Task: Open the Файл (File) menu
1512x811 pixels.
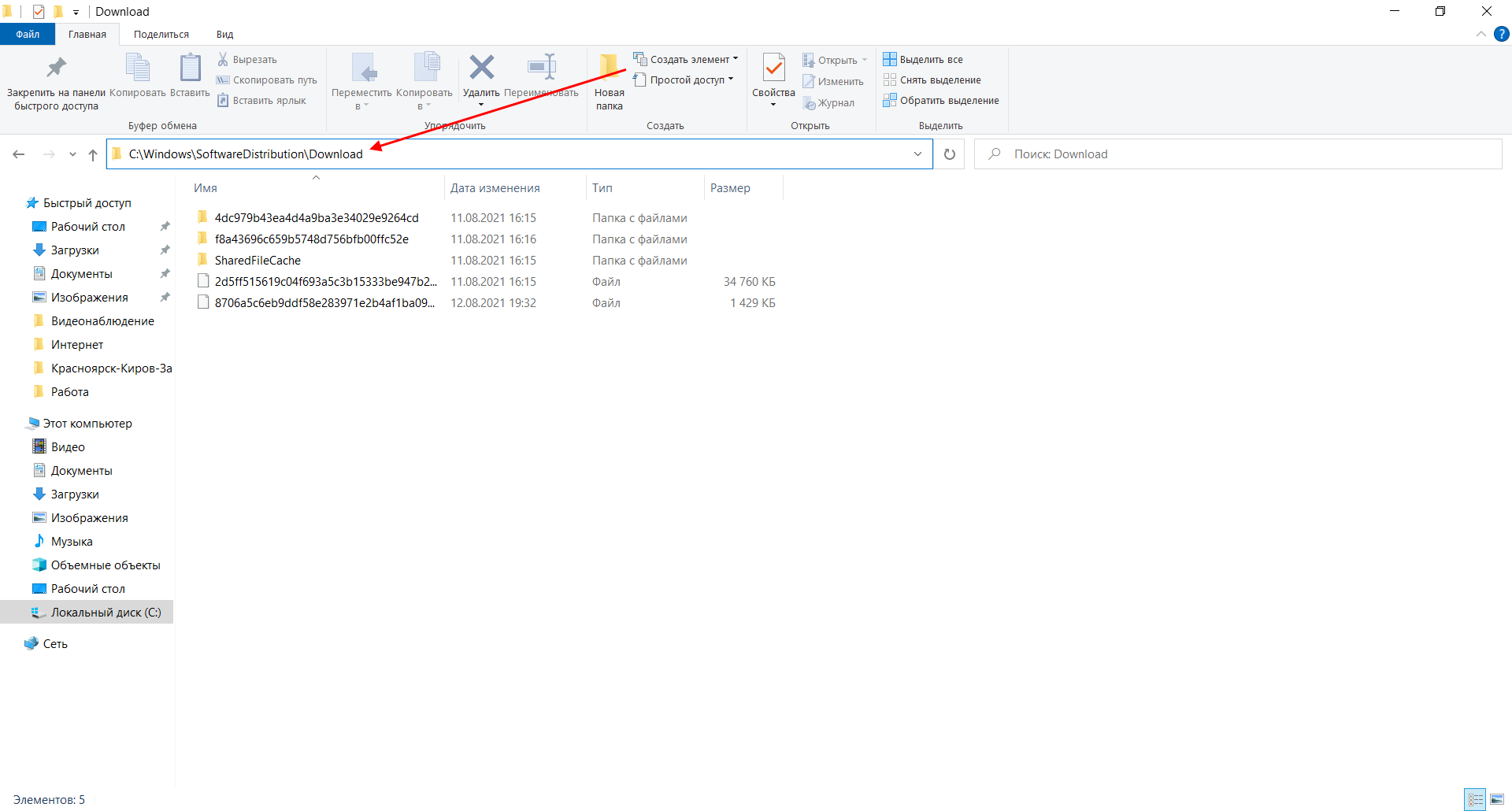Action: [x=28, y=35]
